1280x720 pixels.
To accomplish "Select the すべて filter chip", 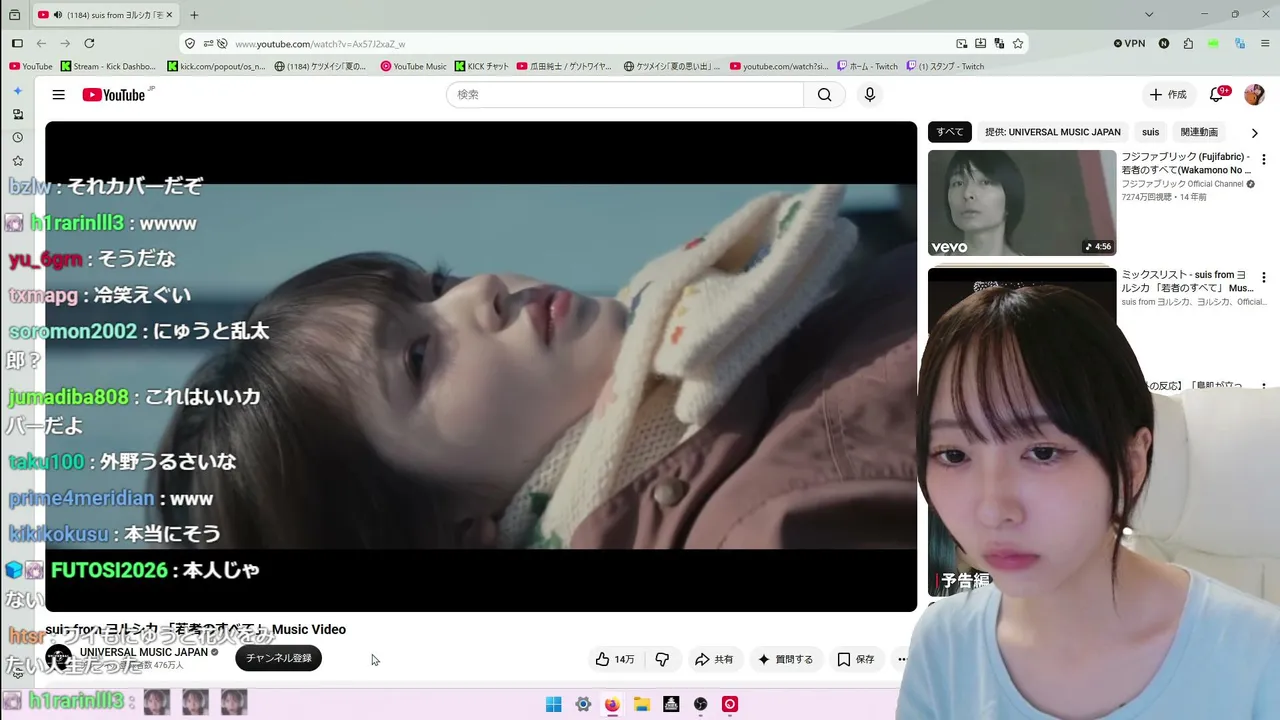I will tap(950, 132).
